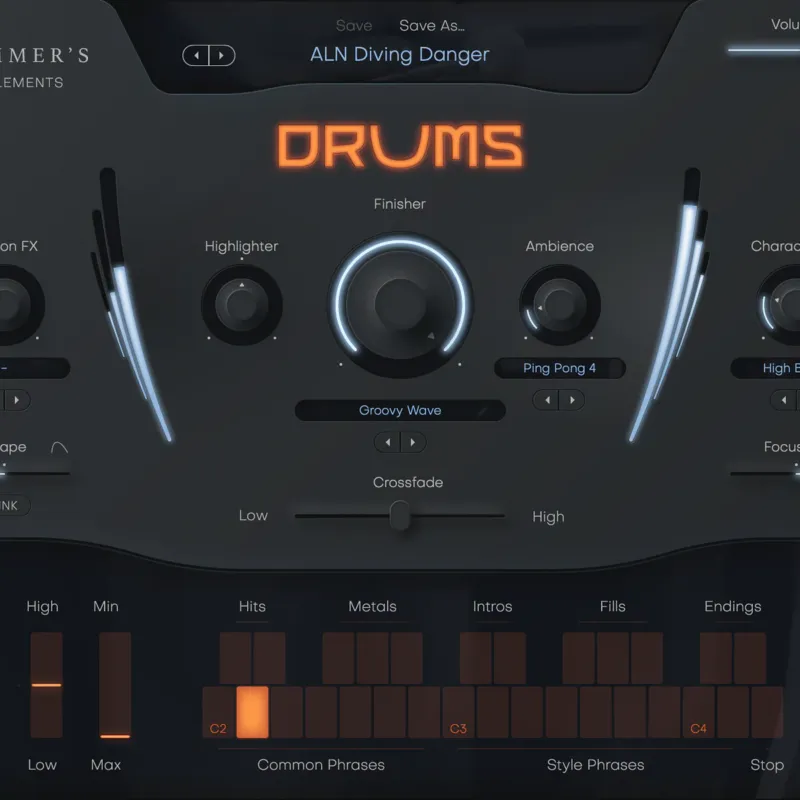Trigger the C4 key pad
The height and width of the screenshot is (800, 800).
click(699, 712)
